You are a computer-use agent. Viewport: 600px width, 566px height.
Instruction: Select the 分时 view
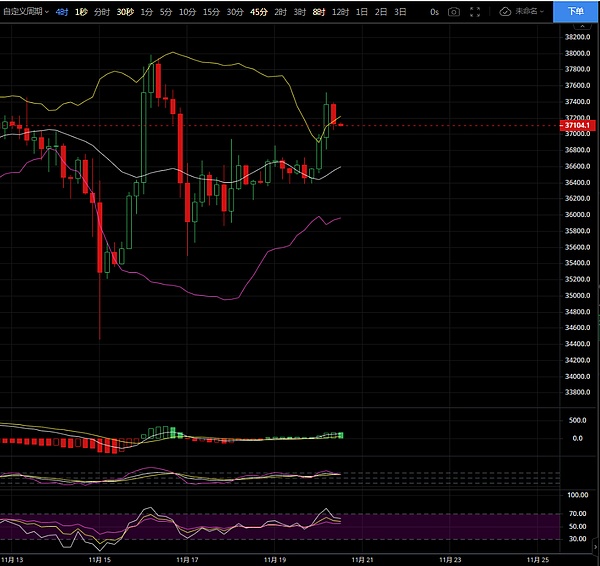point(102,12)
